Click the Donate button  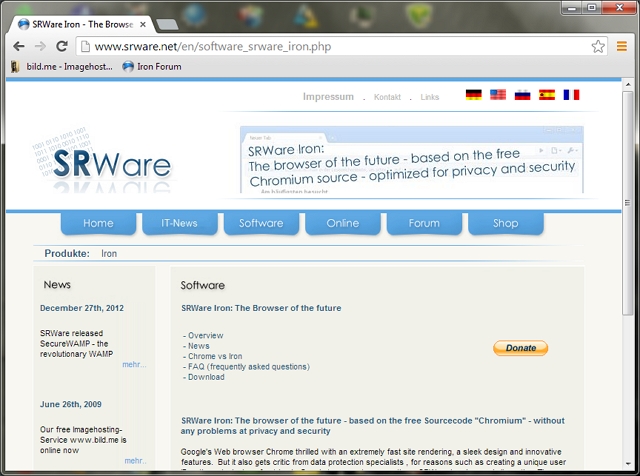click(520, 348)
